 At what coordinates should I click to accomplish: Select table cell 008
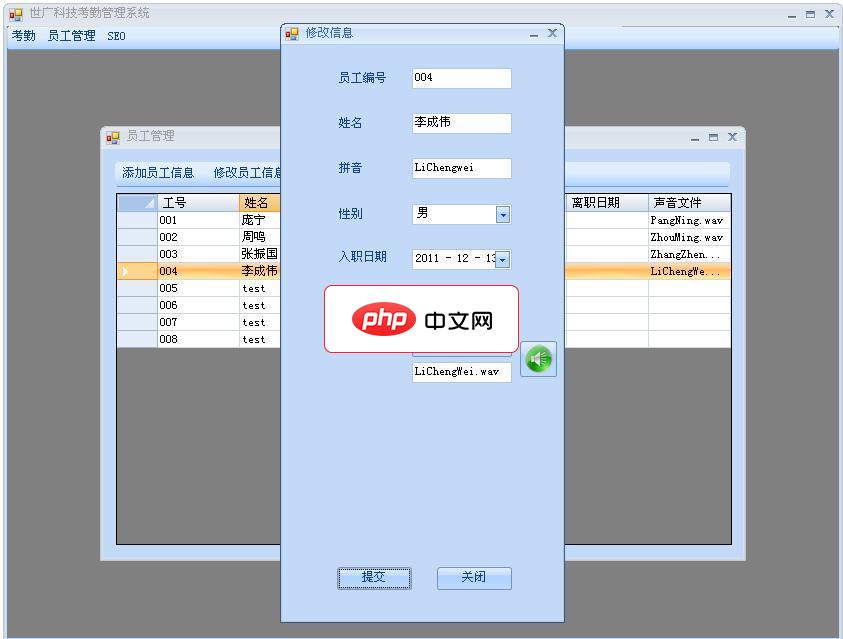coord(198,340)
